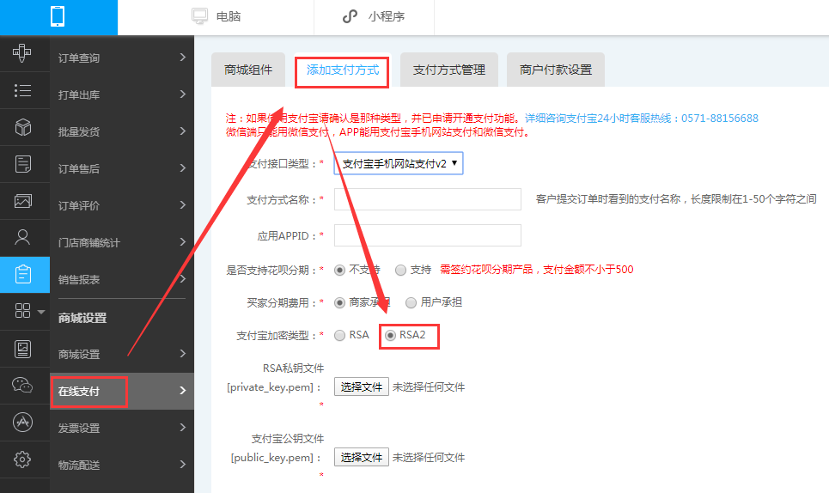Viewport: 830px width, 494px height.
Task: Open the 商城设置 submenu item
Action: (x=122, y=354)
